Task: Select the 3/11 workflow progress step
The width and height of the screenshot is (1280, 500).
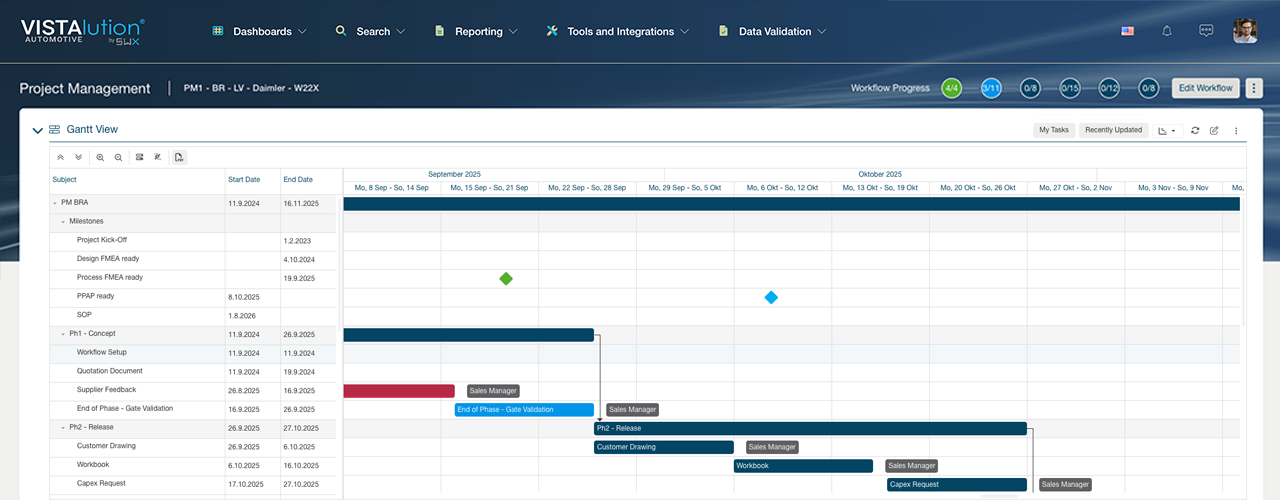Action: [991, 88]
